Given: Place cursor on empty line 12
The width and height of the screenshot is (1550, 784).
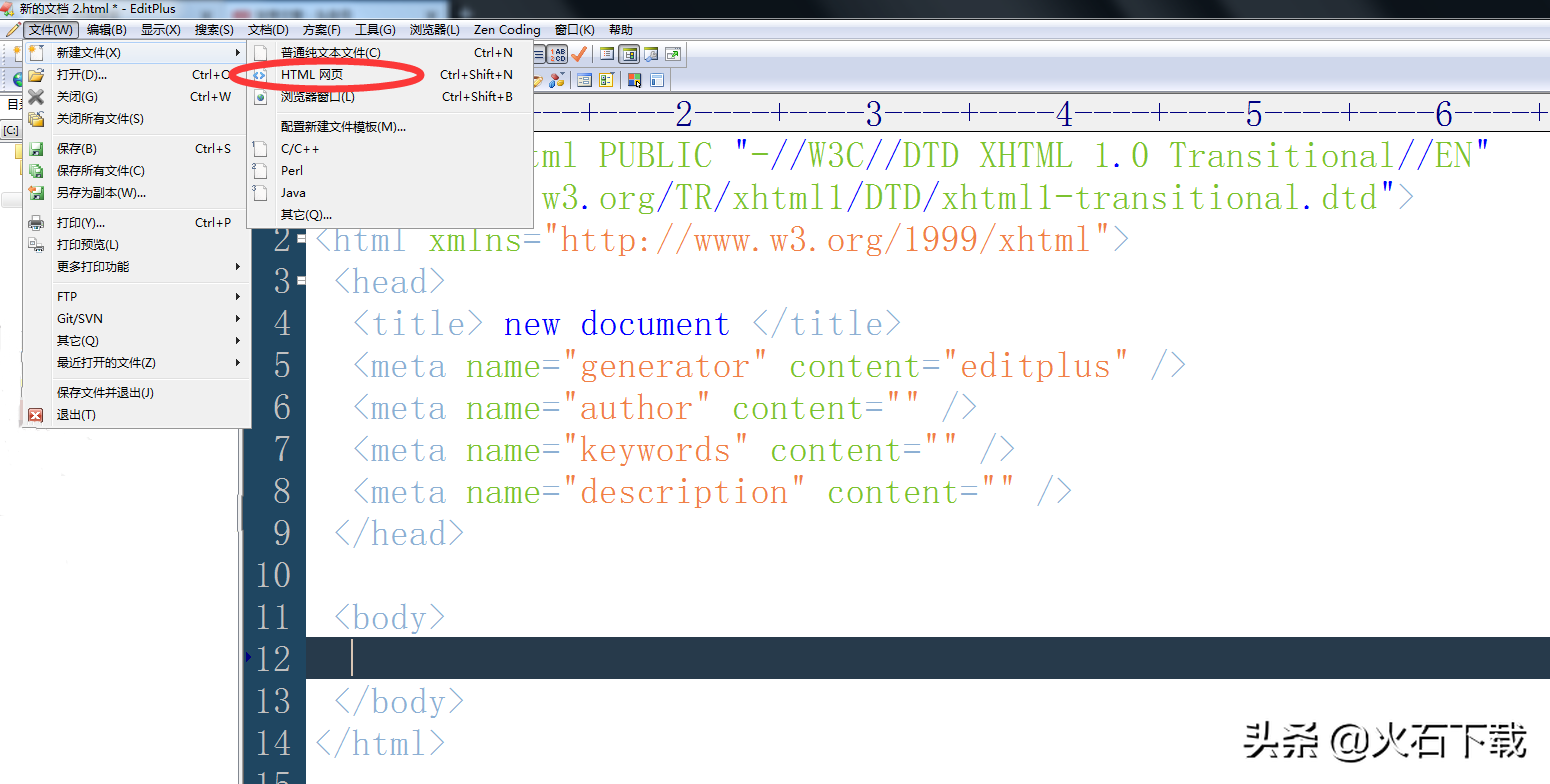Looking at the screenshot, I should [928, 658].
